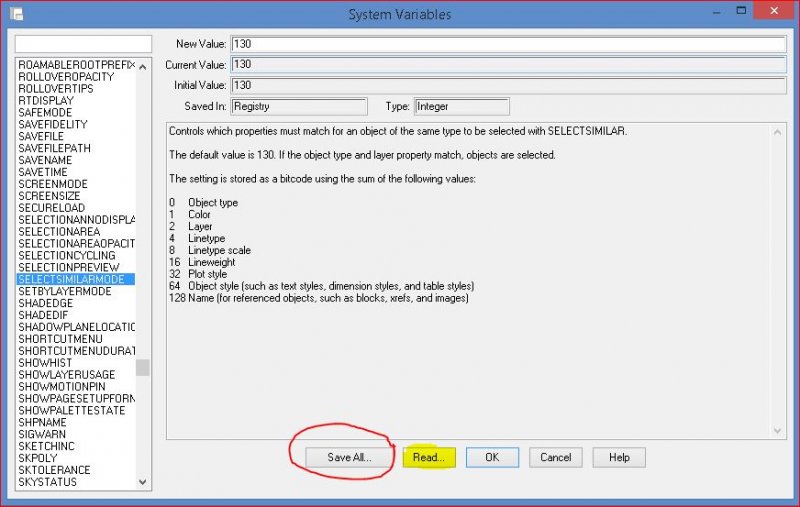Click the Cancel button
Image resolution: width=800 pixels, height=507 pixels.
pos(556,458)
